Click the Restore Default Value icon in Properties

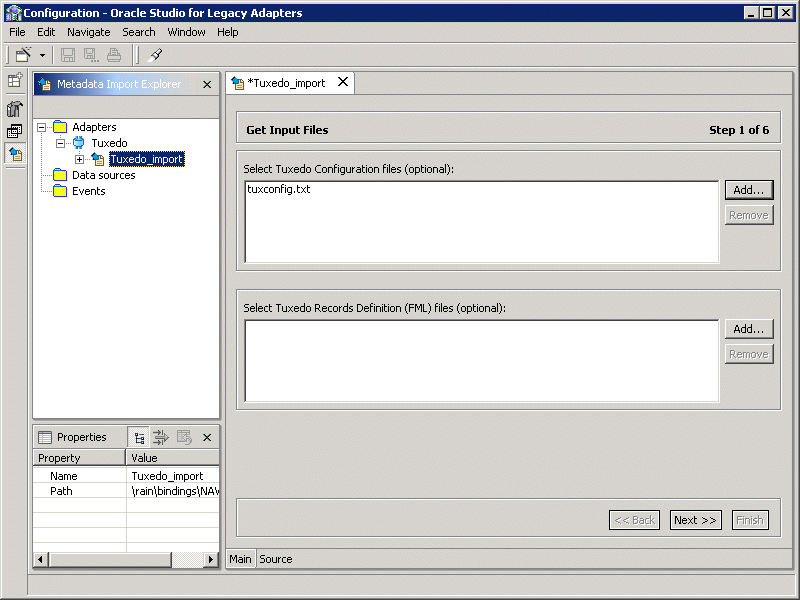(184, 437)
